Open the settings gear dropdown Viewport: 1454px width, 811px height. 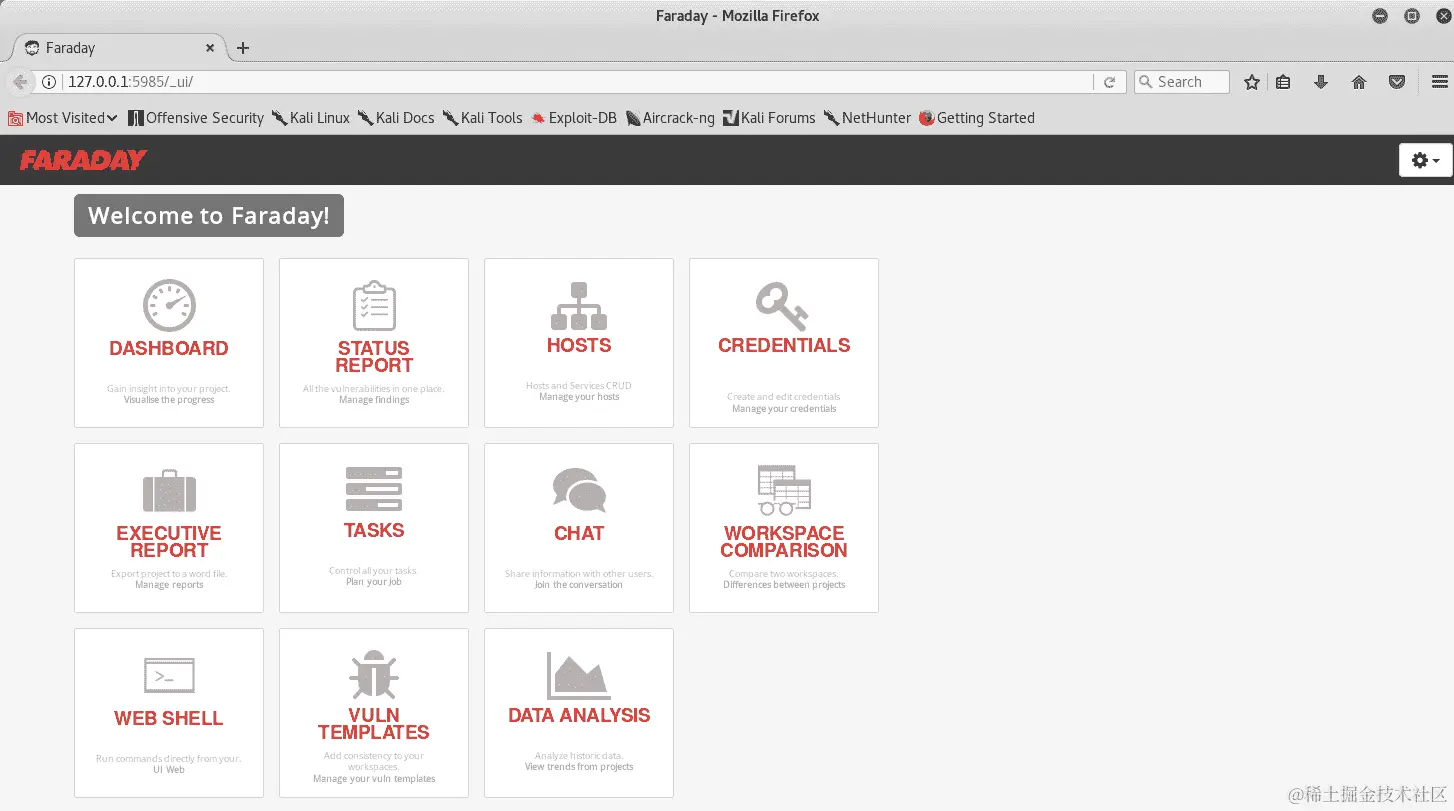[1425, 160]
